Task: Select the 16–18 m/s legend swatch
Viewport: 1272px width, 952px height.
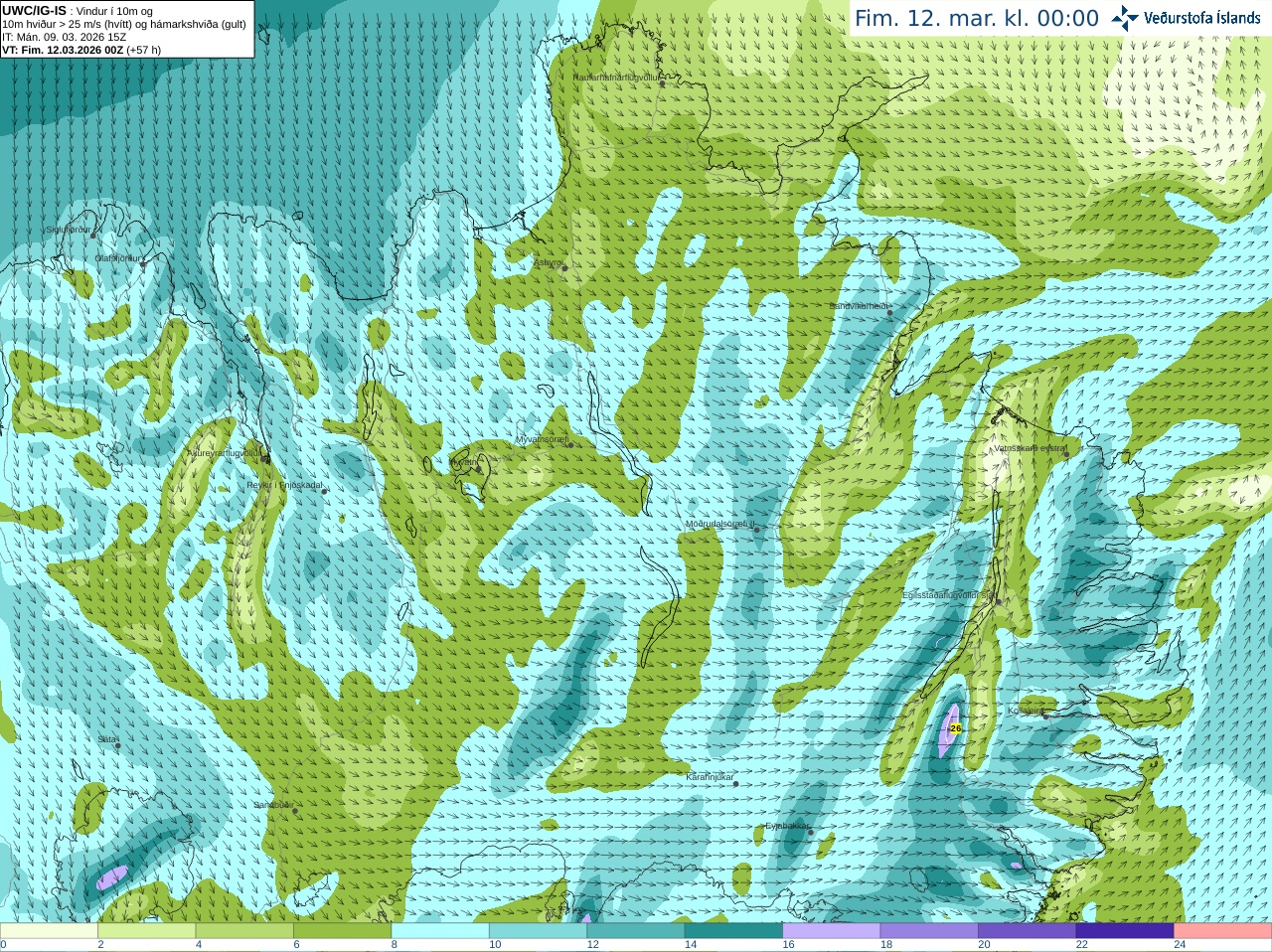Action: tap(832, 931)
